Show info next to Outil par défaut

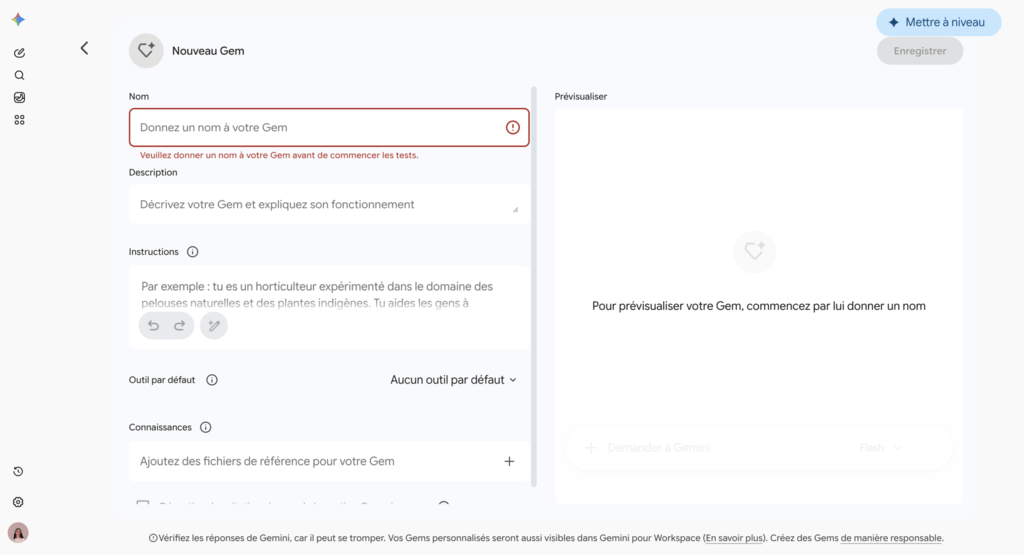tap(212, 380)
